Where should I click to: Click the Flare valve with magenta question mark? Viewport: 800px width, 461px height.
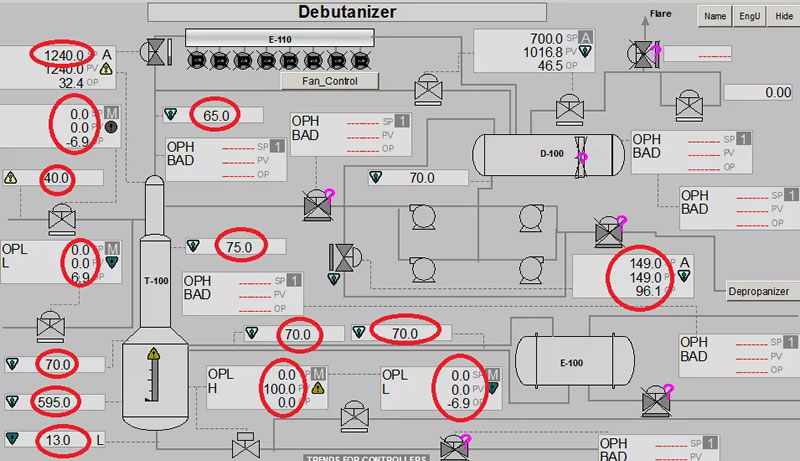pyautogui.click(x=644, y=54)
